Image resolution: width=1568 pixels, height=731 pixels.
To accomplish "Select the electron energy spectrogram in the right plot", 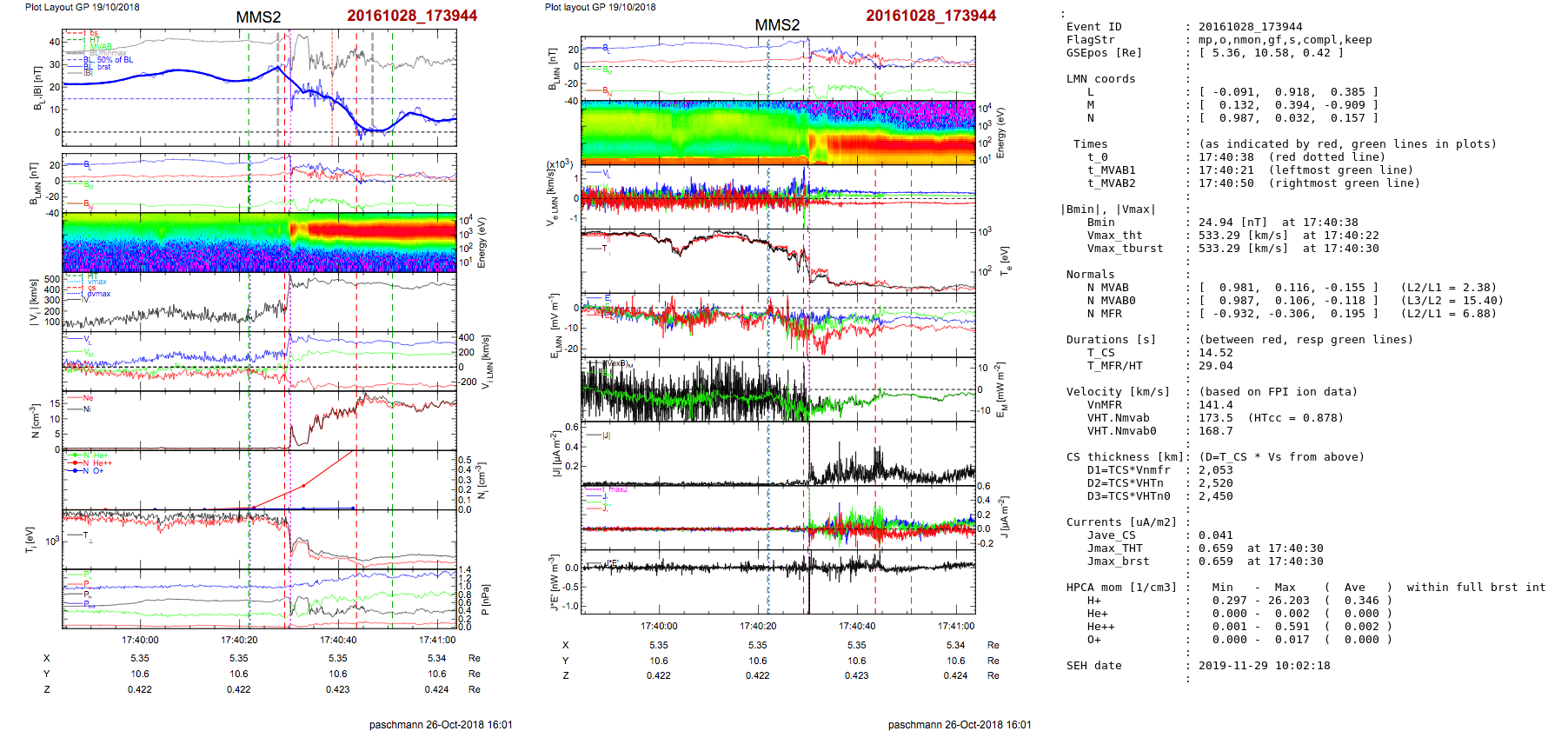I will (x=777, y=132).
